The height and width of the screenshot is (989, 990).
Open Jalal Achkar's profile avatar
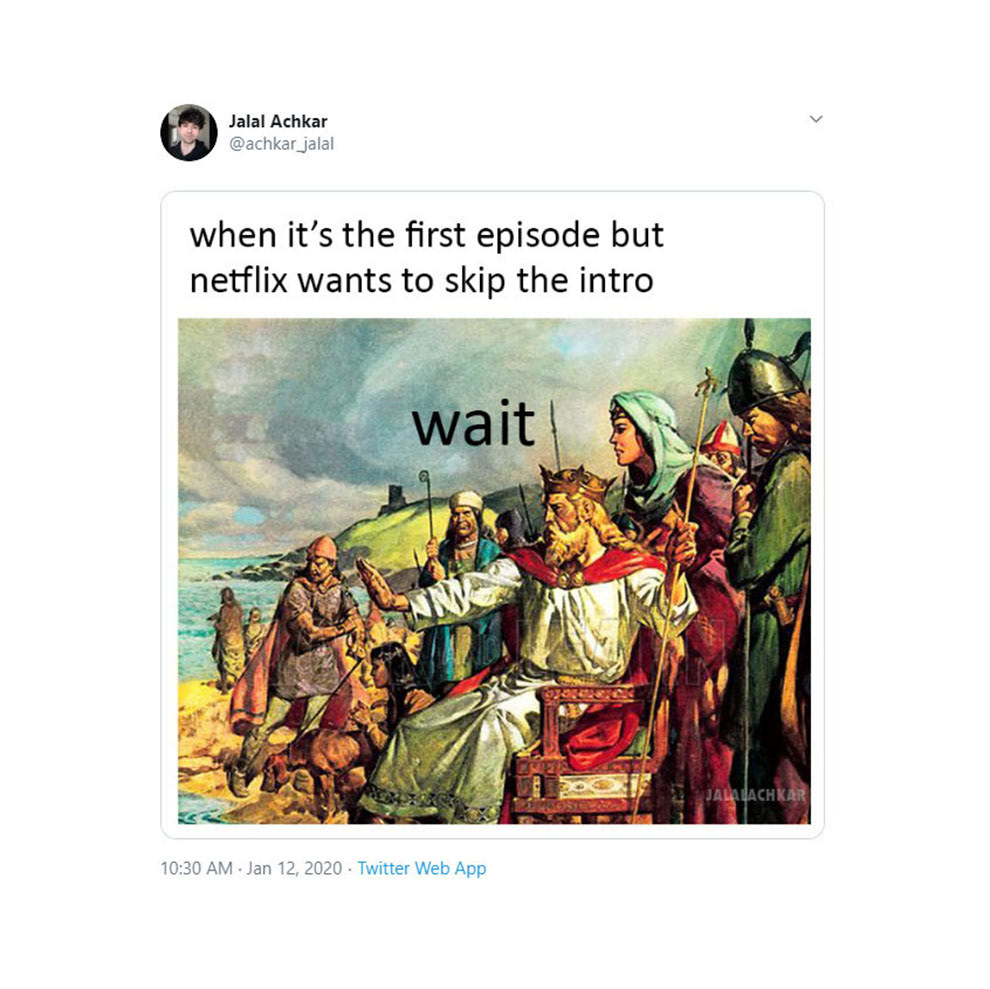click(189, 133)
